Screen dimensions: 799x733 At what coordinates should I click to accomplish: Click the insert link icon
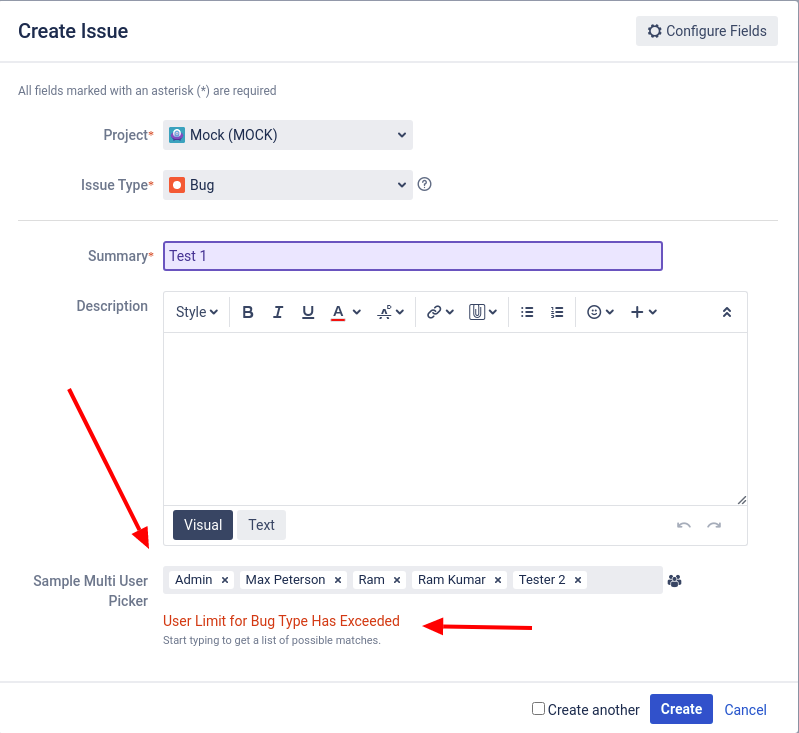point(434,312)
